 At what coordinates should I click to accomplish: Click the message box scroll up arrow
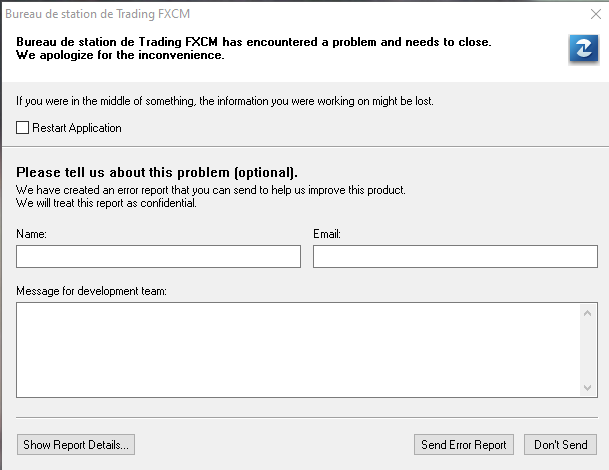point(587,313)
